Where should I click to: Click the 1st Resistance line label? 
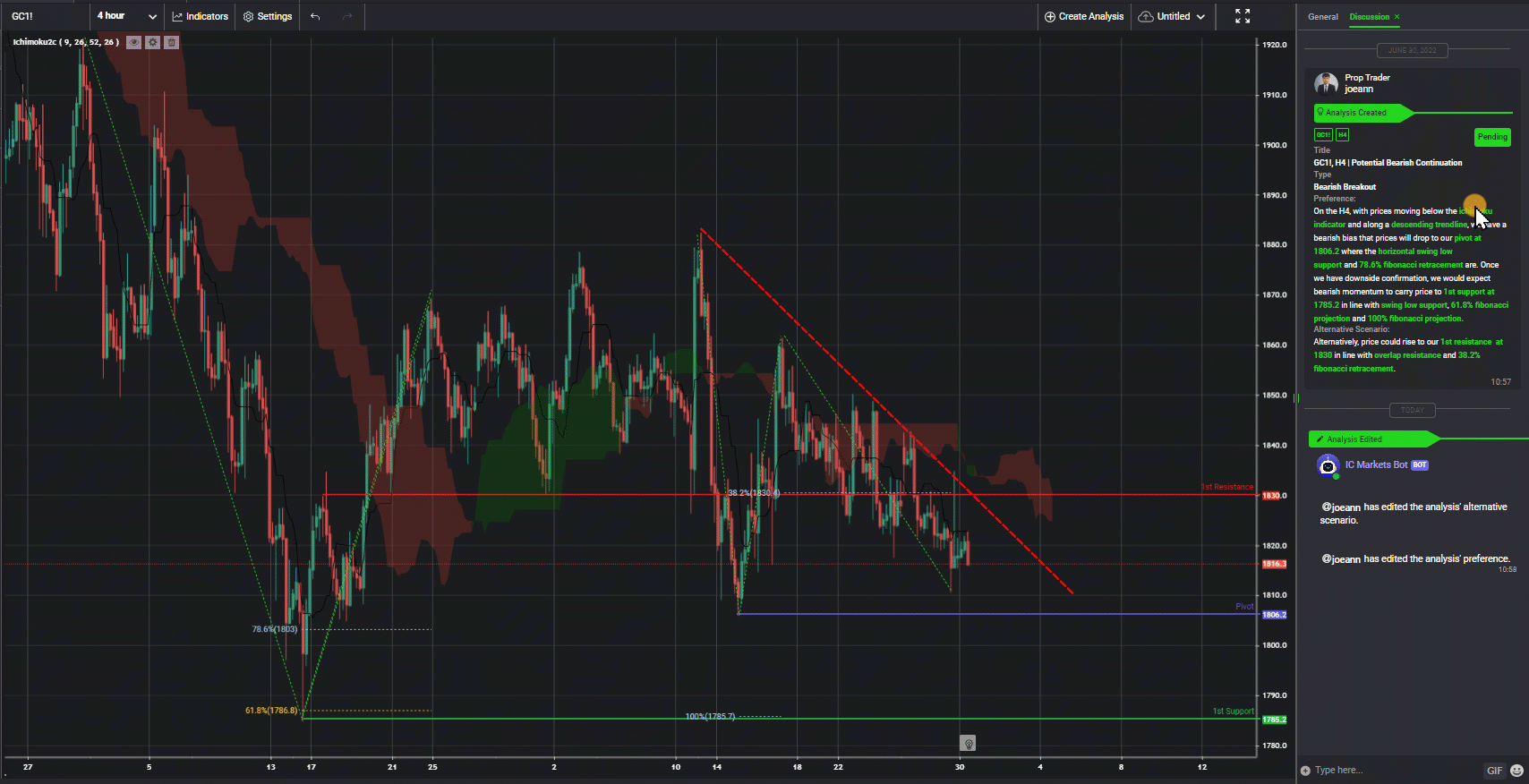pos(1227,487)
